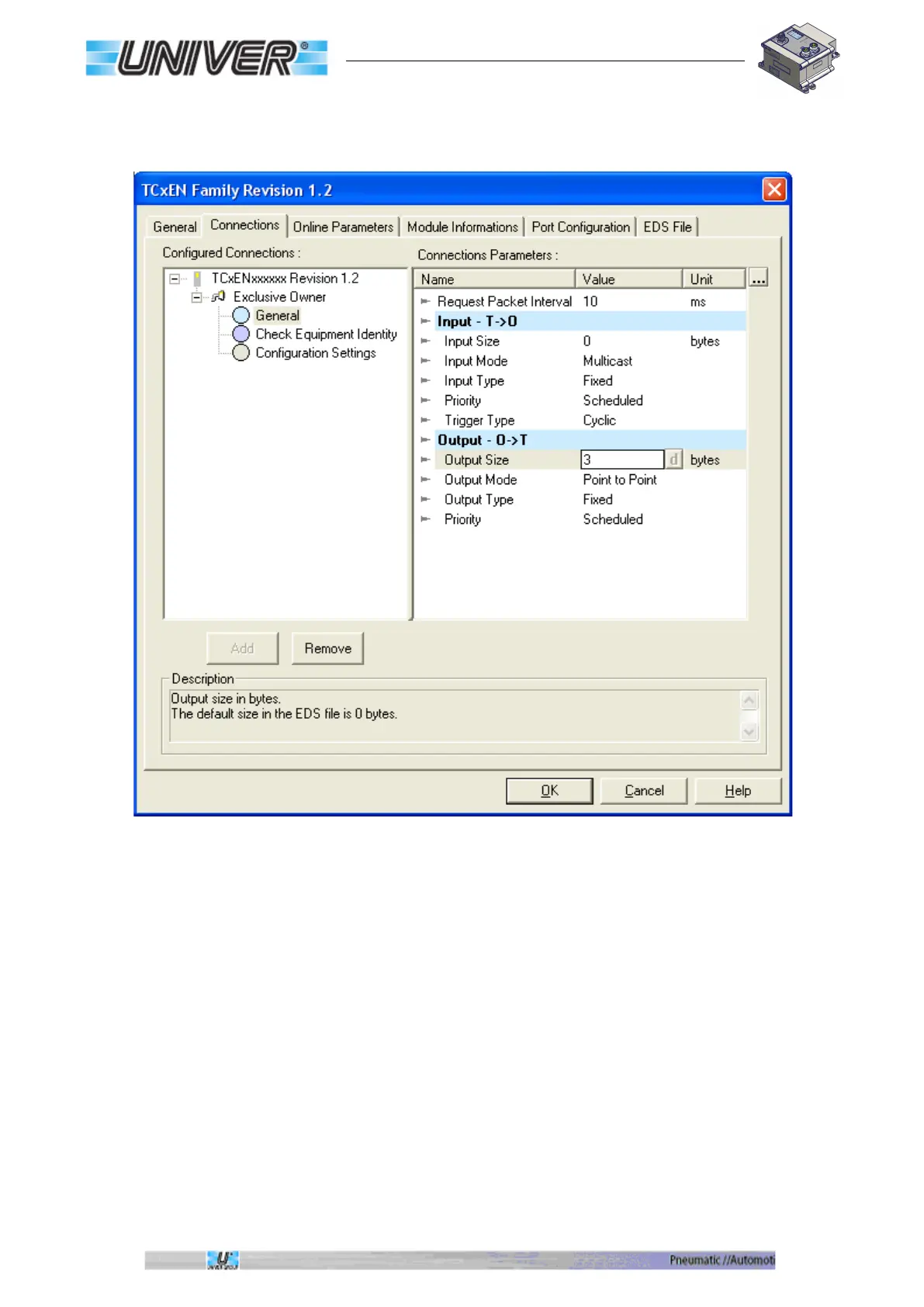Viewport: 924px width, 1307px height.
Task: Select General under Exclusive Owner
Action: point(277,315)
